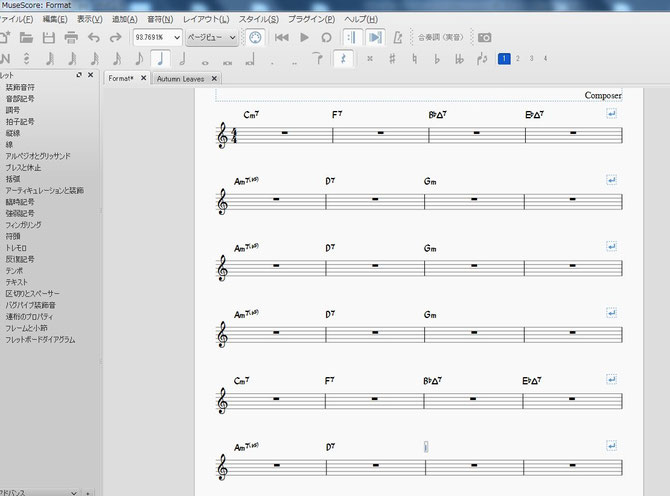This screenshot has width=670, height=496.
Task: Open the Add (追加) menu
Action: (125, 19)
